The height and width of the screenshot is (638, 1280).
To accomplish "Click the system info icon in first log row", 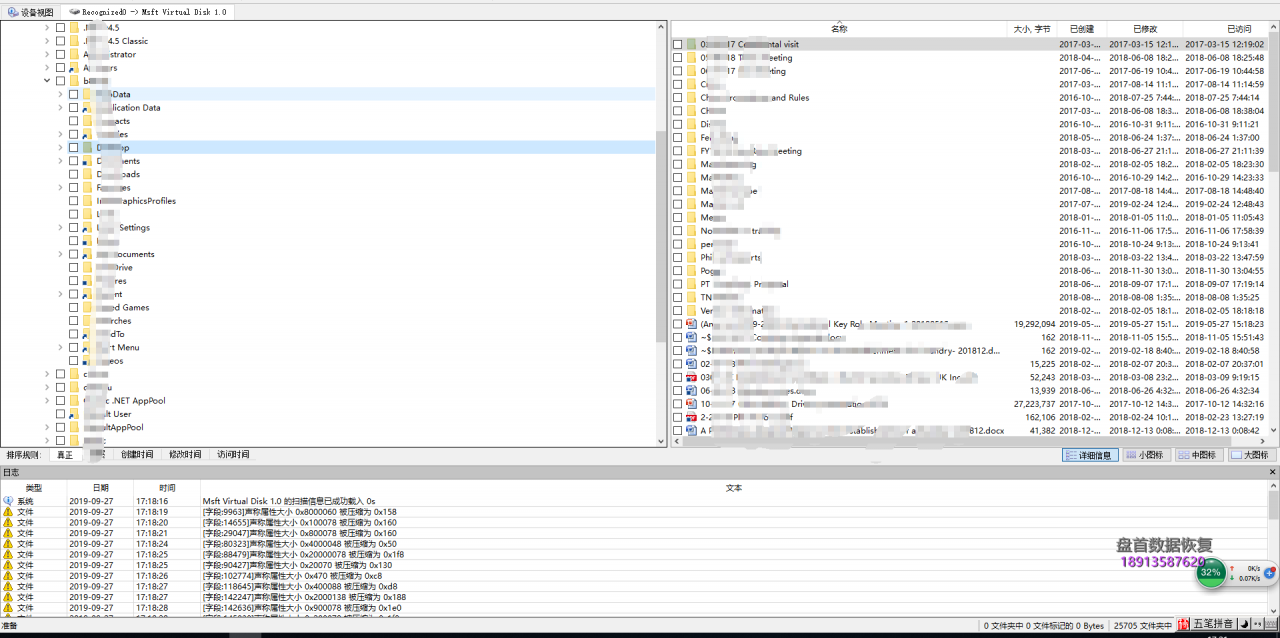I will (8, 501).
